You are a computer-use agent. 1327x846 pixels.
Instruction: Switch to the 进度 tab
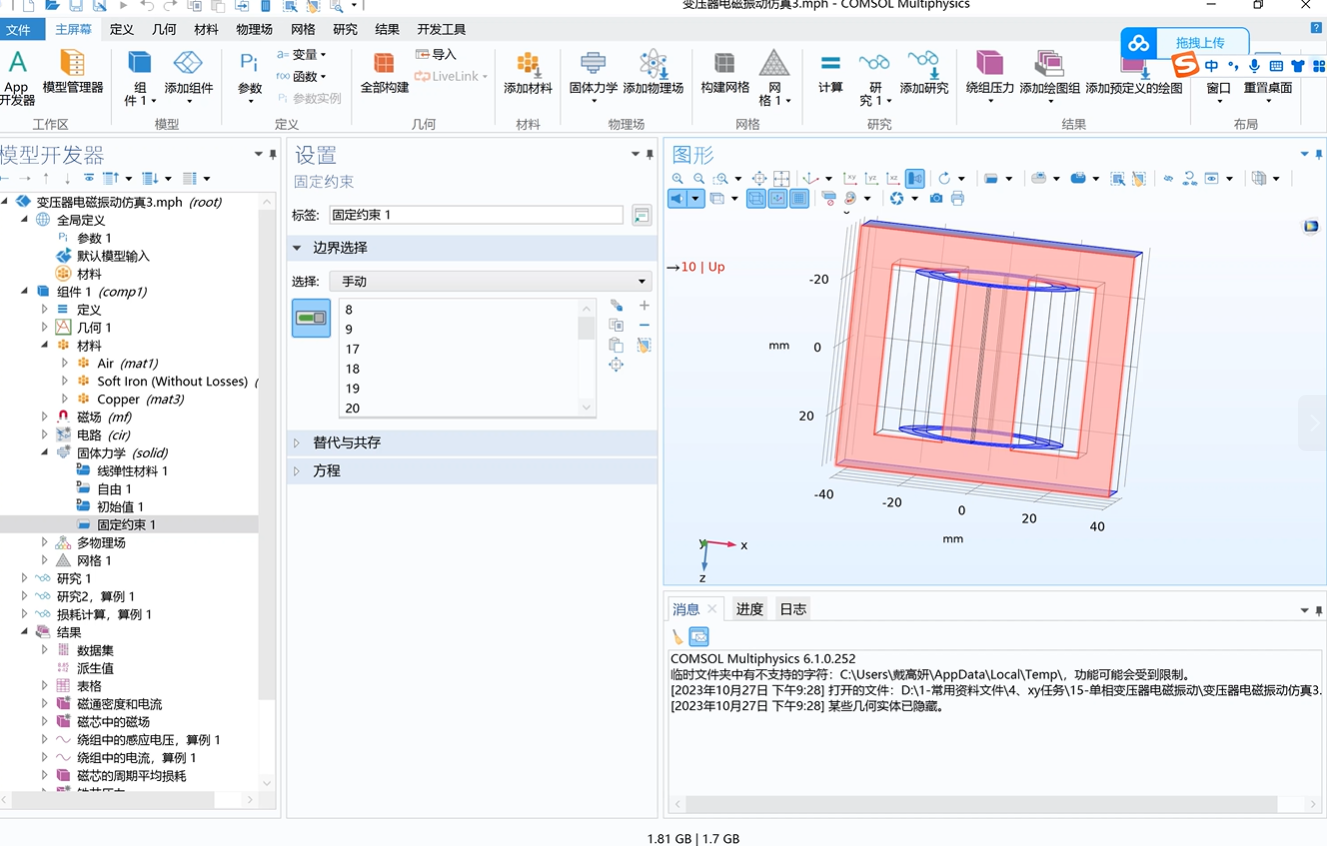tap(750, 609)
